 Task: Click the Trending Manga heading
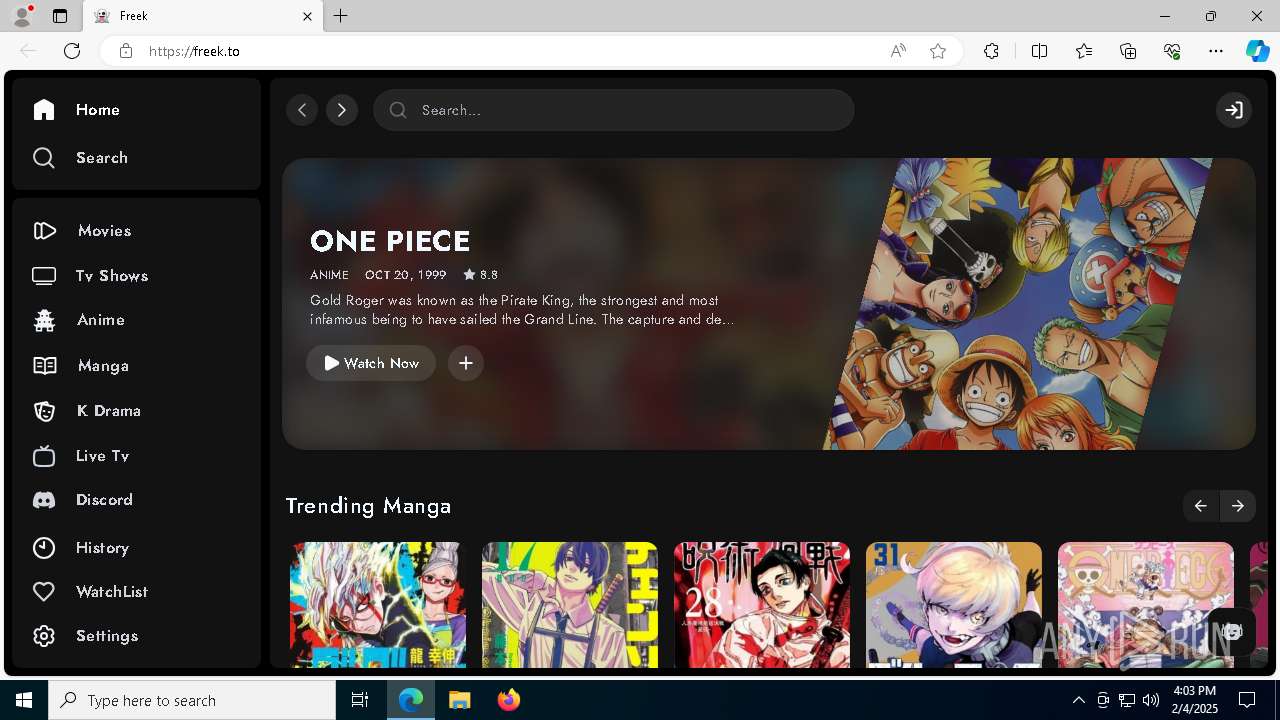pos(368,506)
